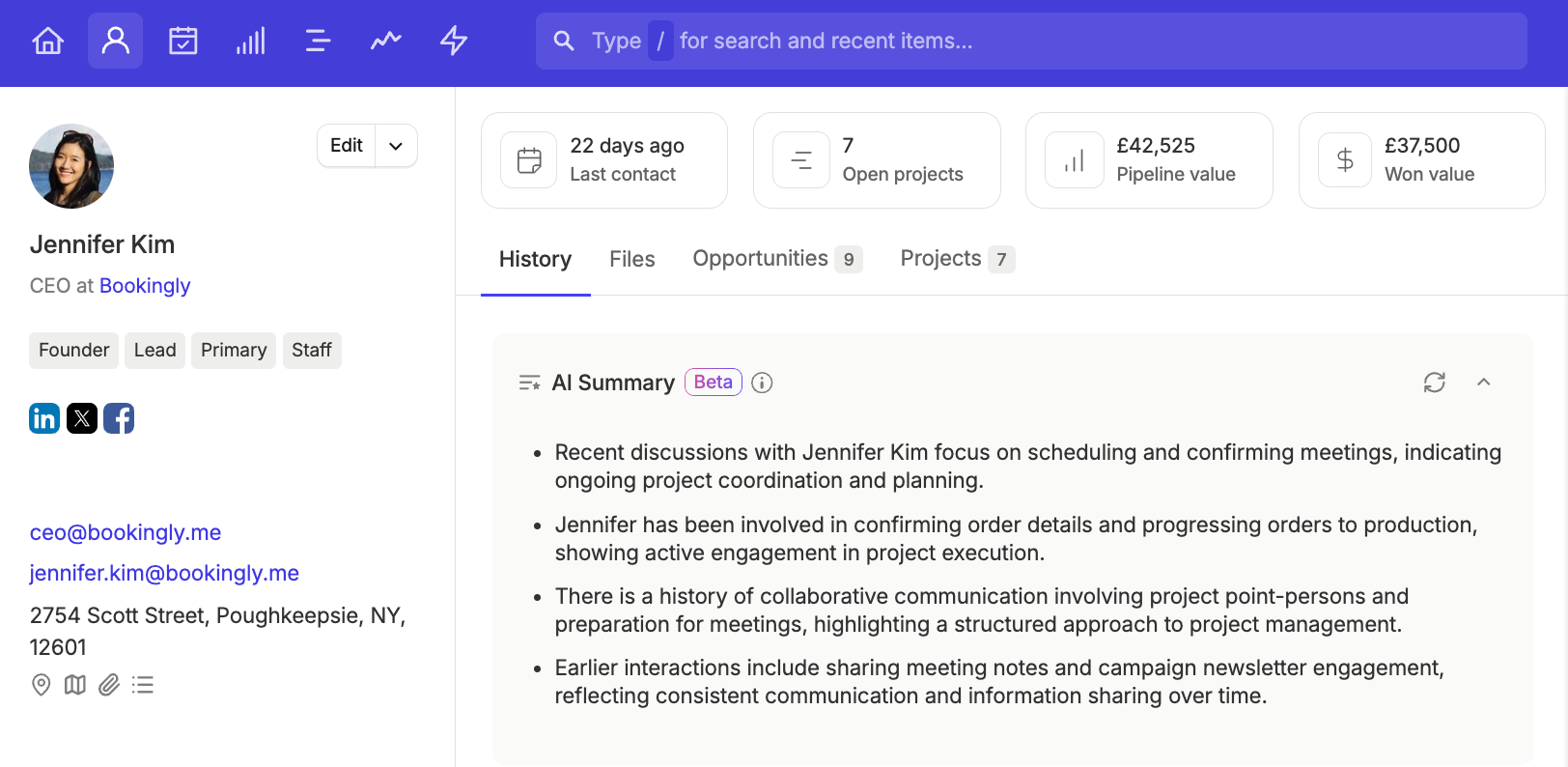
Task: Open the Bookingly company link
Action: 145,286
